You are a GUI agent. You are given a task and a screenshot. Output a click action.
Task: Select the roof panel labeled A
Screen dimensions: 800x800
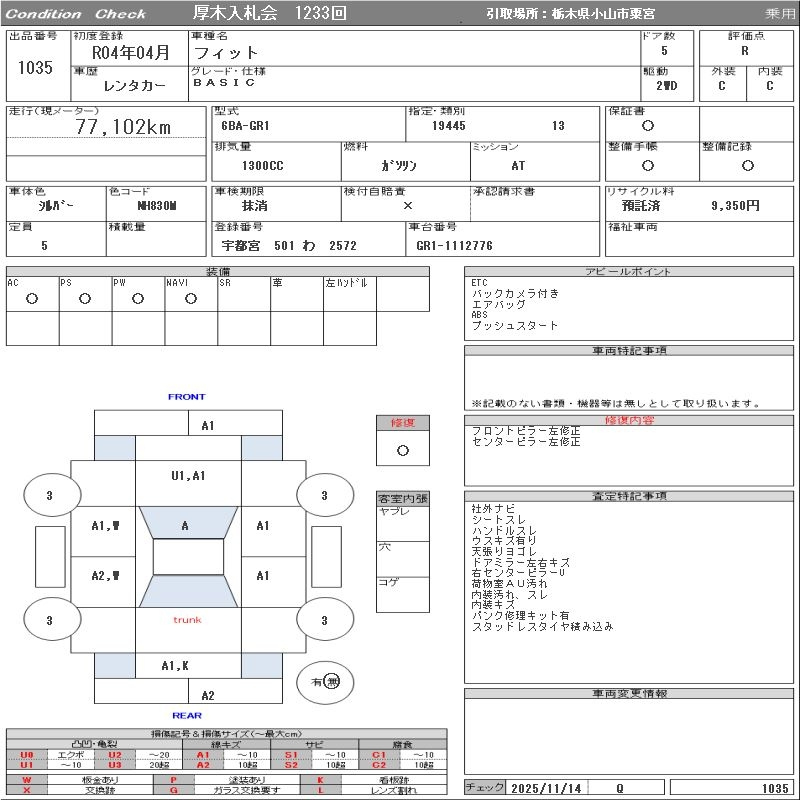coord(186,525)
